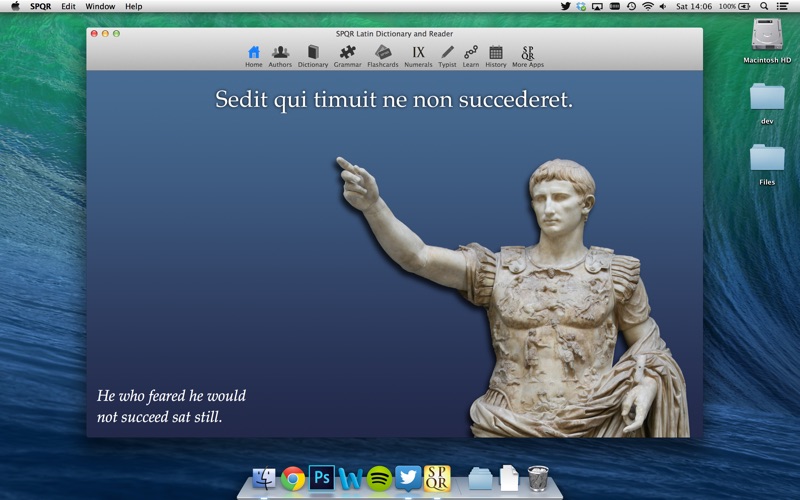Open the Apple menu
Viewport: 800px width, 500px height.
click(x=15, y=6)
